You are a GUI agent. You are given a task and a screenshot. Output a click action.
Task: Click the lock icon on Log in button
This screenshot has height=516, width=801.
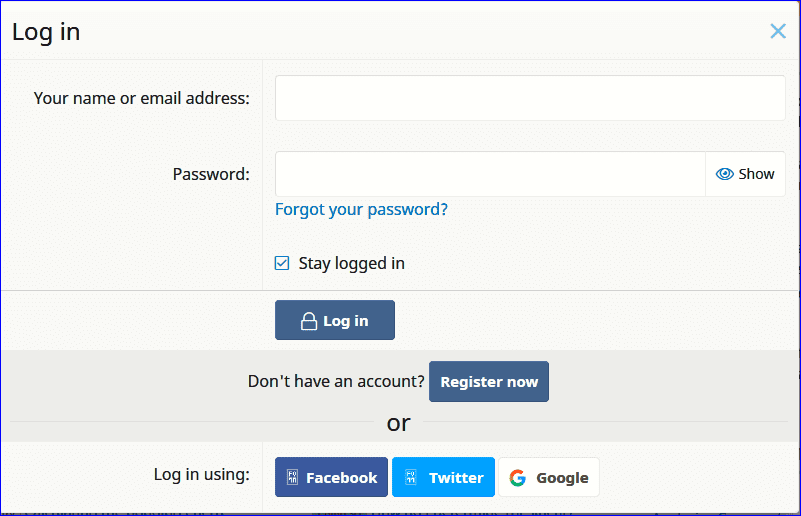point(309,321)
